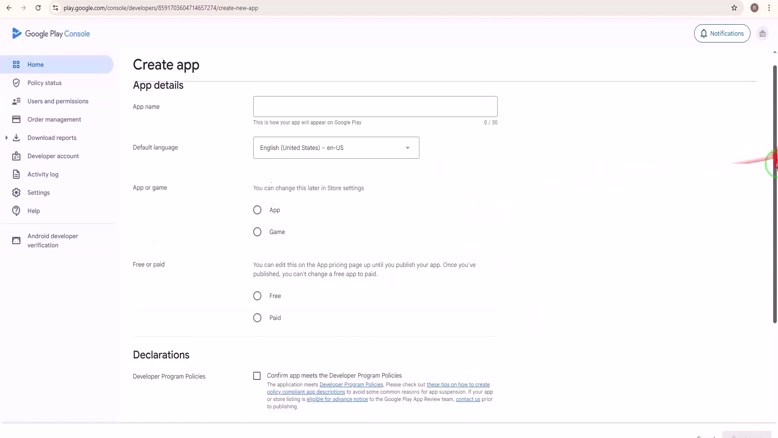Click the Activity log document icon
778x438 pixels.
[x=16, y=174]
